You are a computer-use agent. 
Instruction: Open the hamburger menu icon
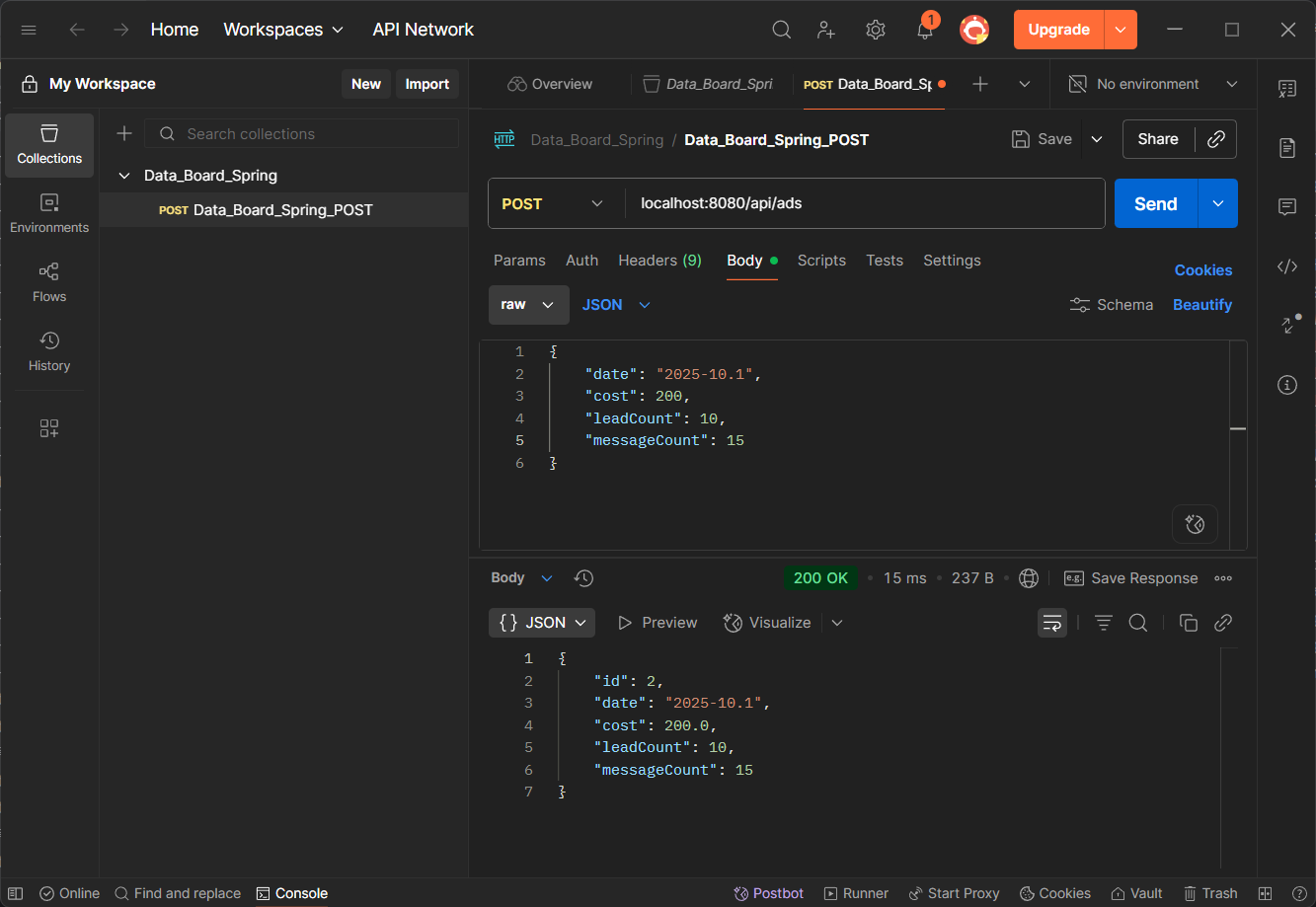point(29,30)
